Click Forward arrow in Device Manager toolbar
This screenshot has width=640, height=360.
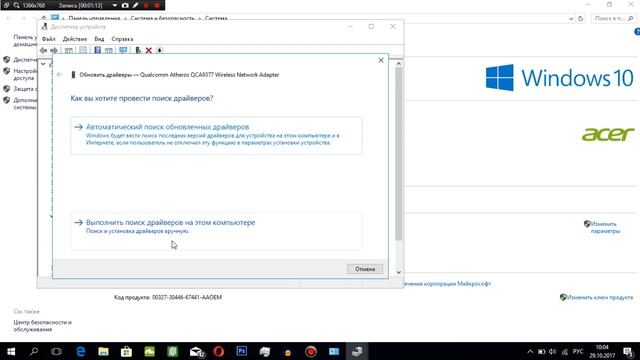pyautogui.click(x=54, y=50)
